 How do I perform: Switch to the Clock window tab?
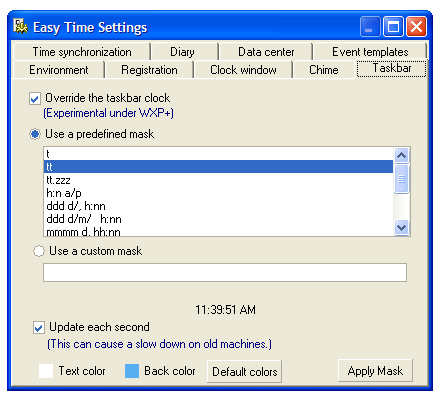[x=243, y=70]
